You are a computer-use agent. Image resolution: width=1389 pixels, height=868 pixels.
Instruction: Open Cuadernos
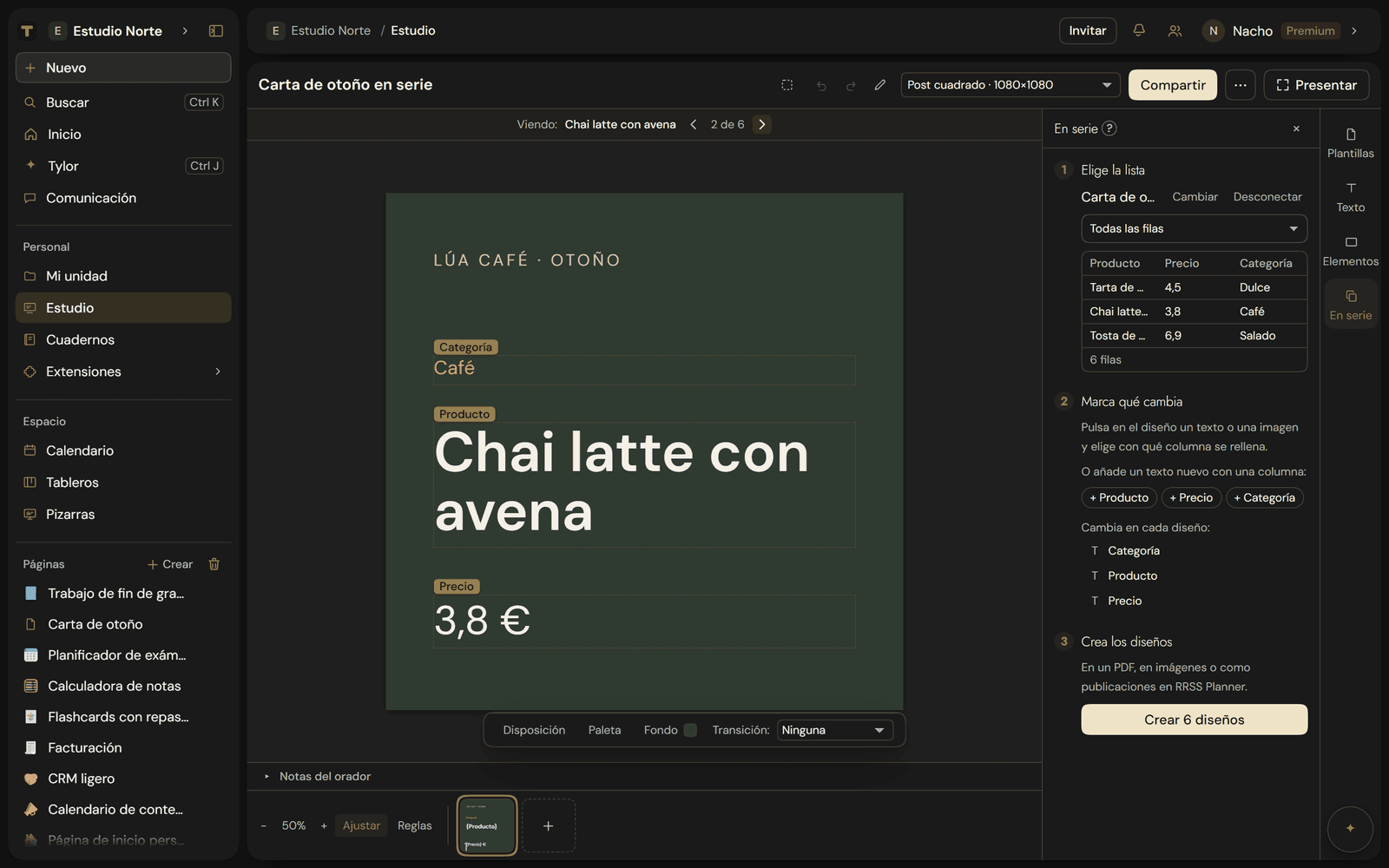[x=123, y=339]
